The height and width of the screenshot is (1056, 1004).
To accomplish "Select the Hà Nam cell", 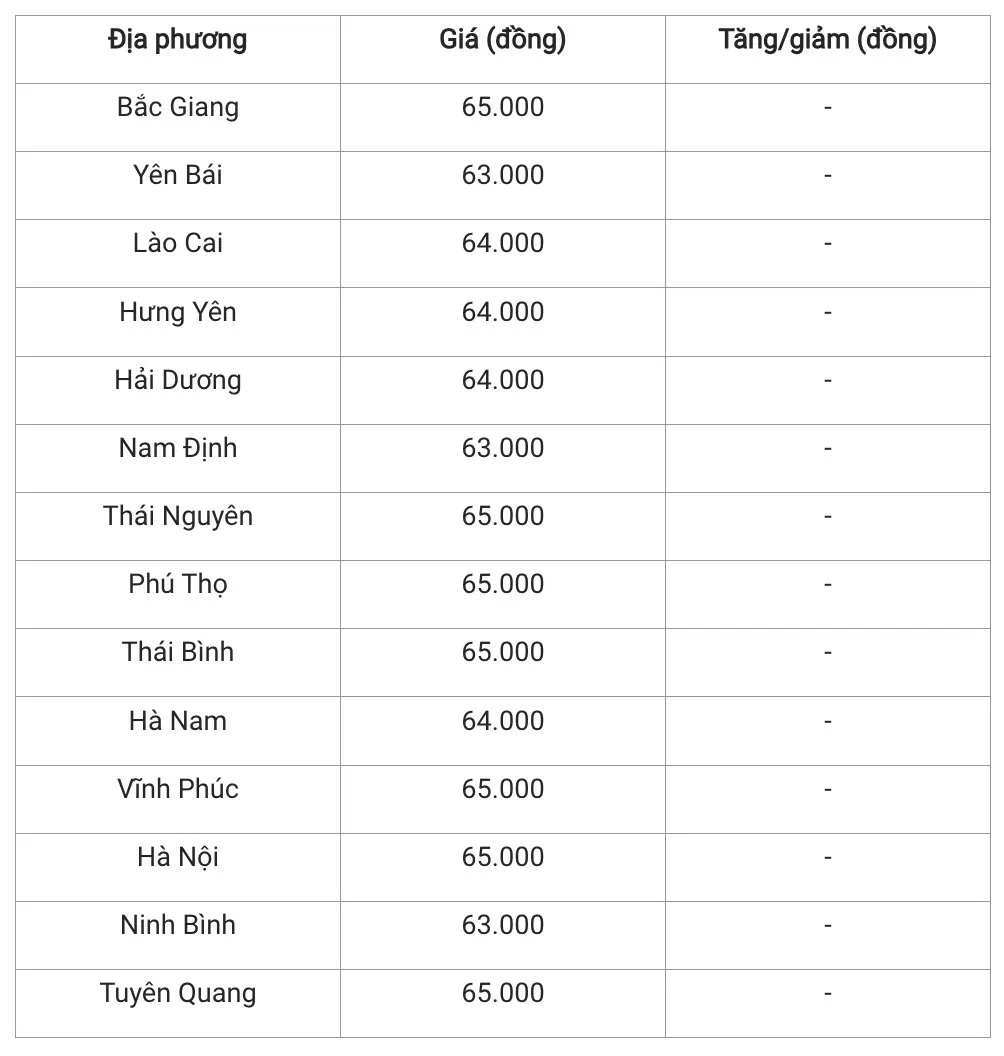I will (178, 721).
